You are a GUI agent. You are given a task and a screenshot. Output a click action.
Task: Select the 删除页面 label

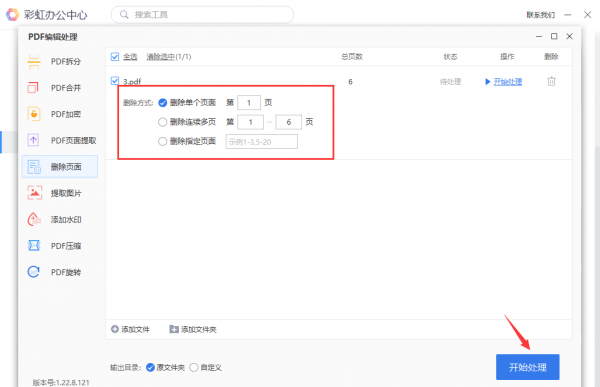[66, 167]
